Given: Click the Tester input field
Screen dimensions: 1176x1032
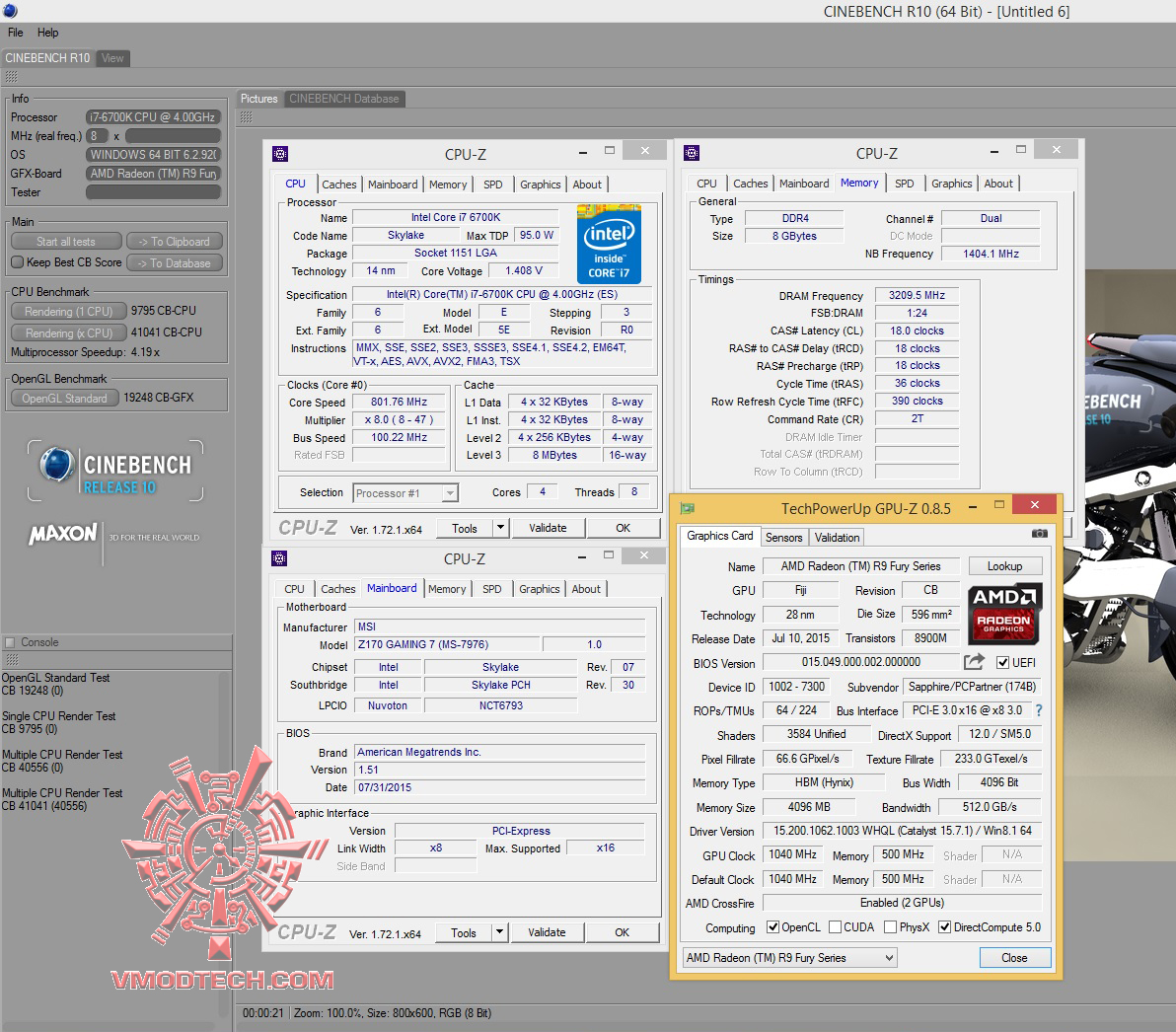Looking at the screenshot, I should point(153,192).
